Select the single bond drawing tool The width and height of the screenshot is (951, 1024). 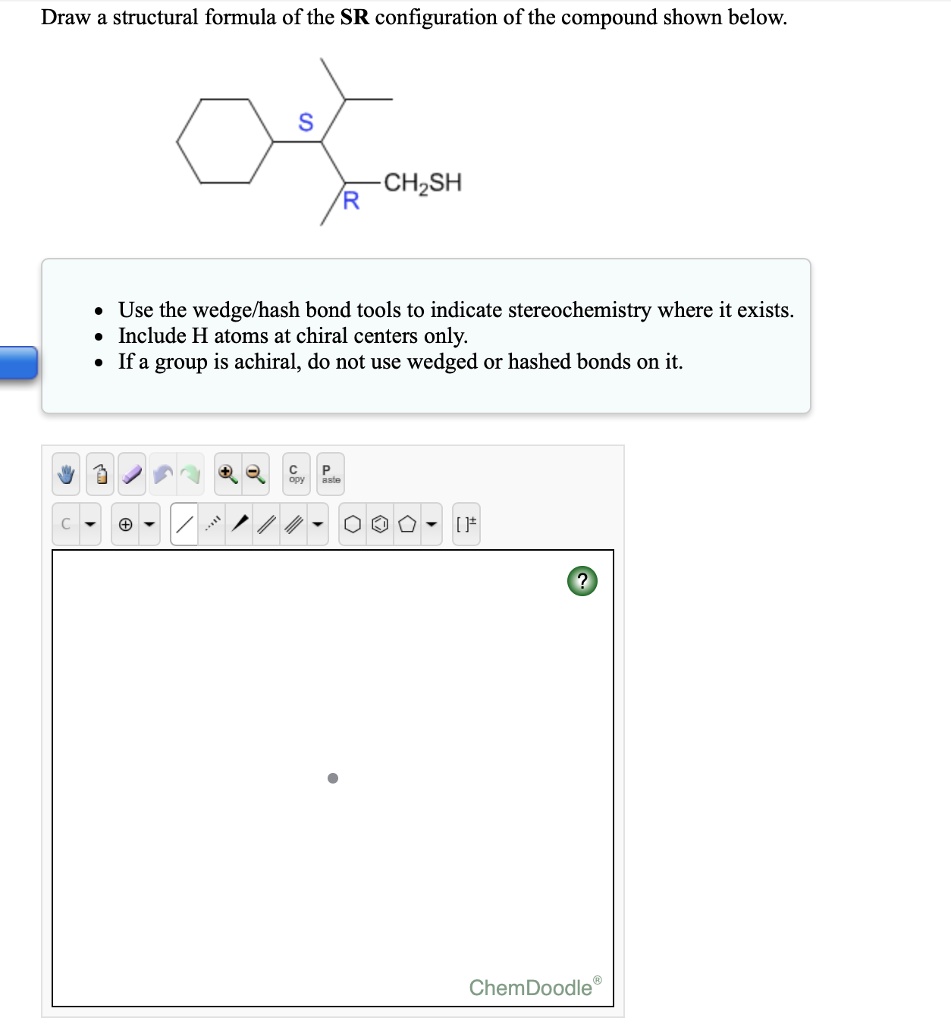click(185, 523)
